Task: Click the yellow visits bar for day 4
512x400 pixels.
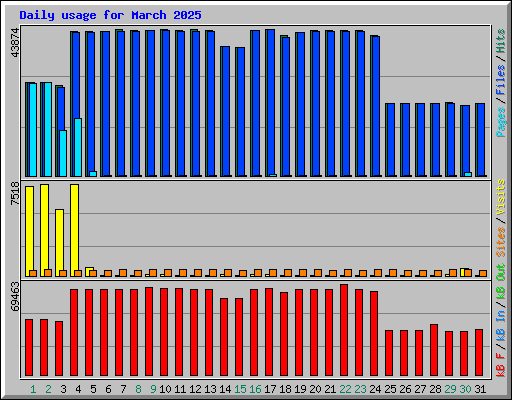Action: coord(74,227)
